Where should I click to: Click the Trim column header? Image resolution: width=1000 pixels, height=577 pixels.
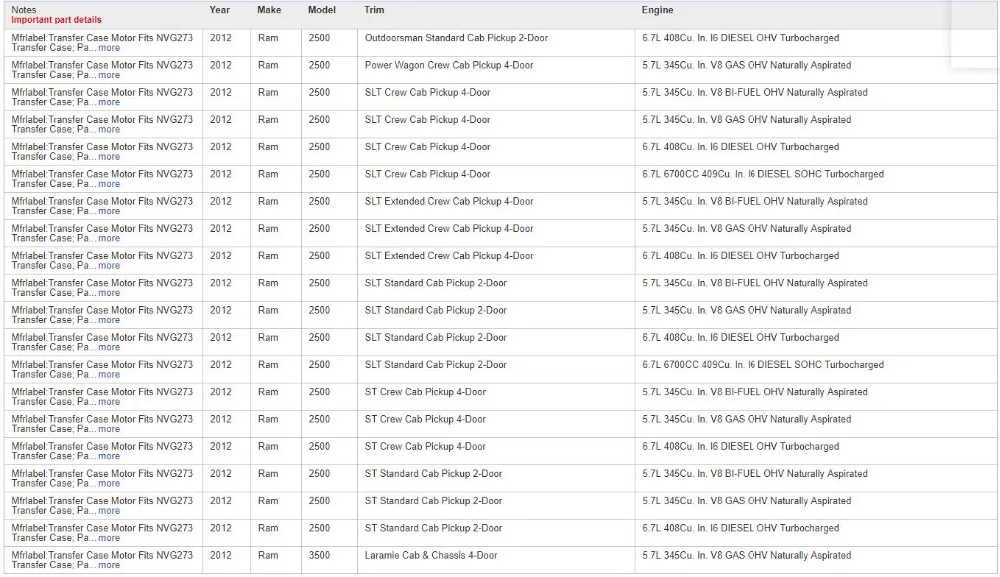(x=374, y=10)
